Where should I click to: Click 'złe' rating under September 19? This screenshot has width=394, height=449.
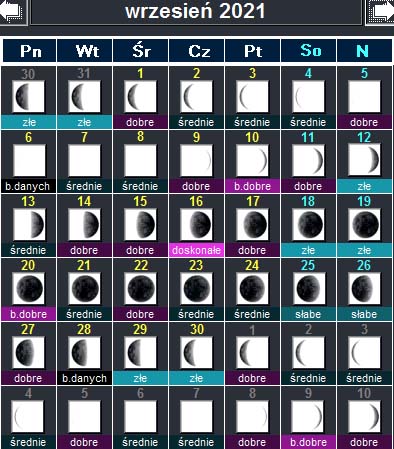[364, 250]
